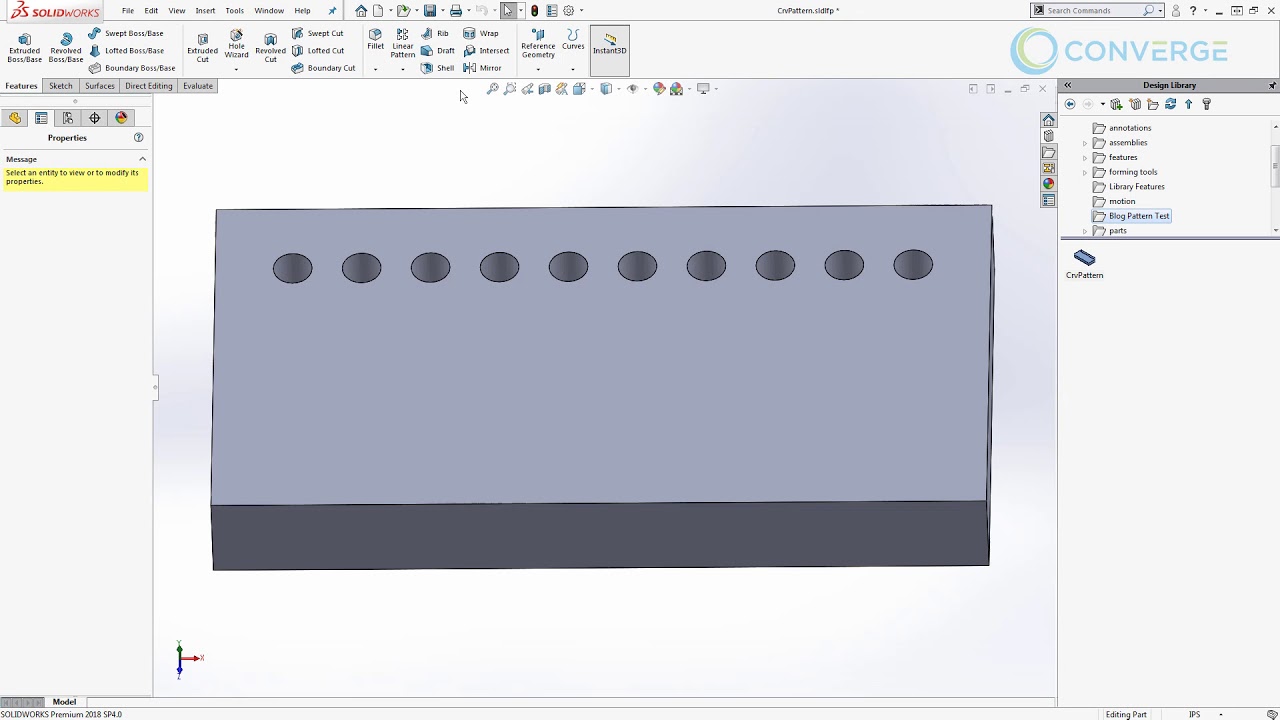Apply the Fillet tool
This screenshot has width=1280, height=720.
point(375,40)
